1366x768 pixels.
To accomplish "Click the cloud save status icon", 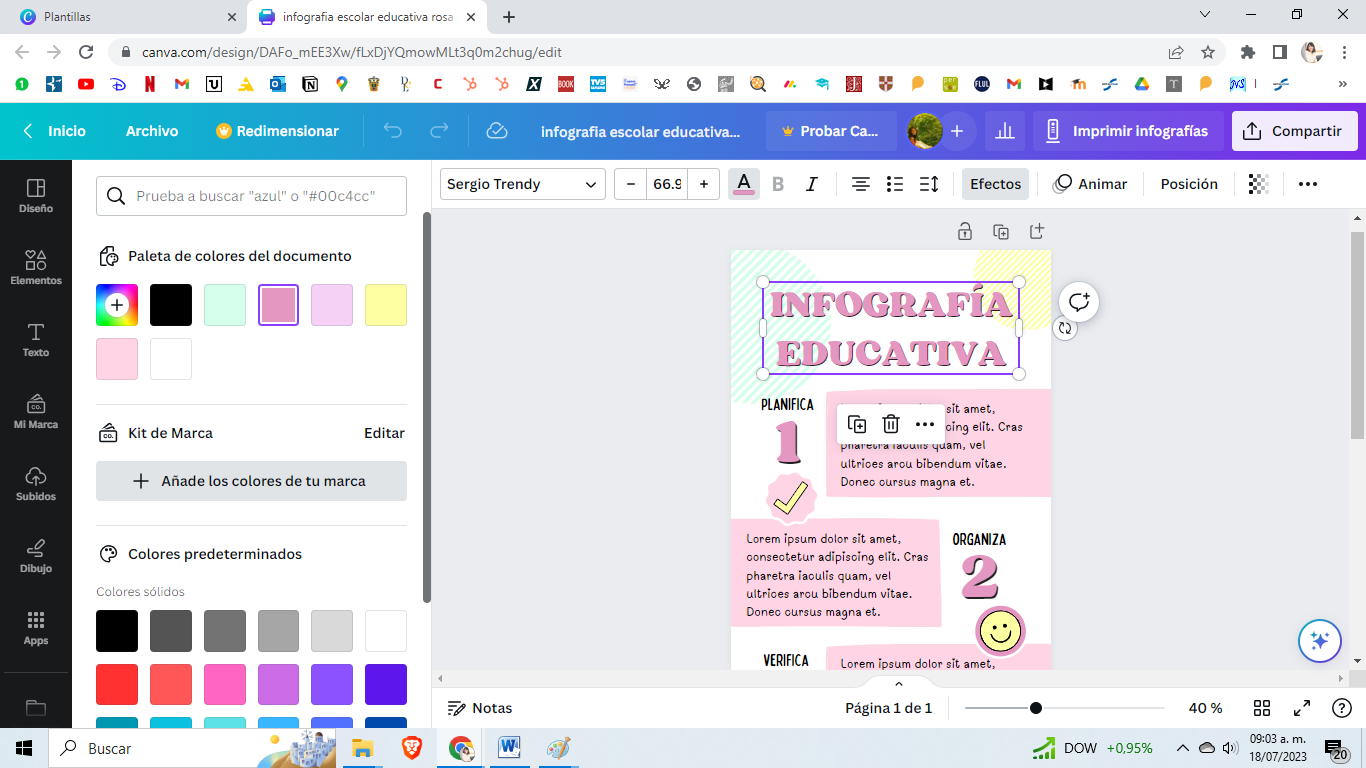I will (x=496, y=131).
